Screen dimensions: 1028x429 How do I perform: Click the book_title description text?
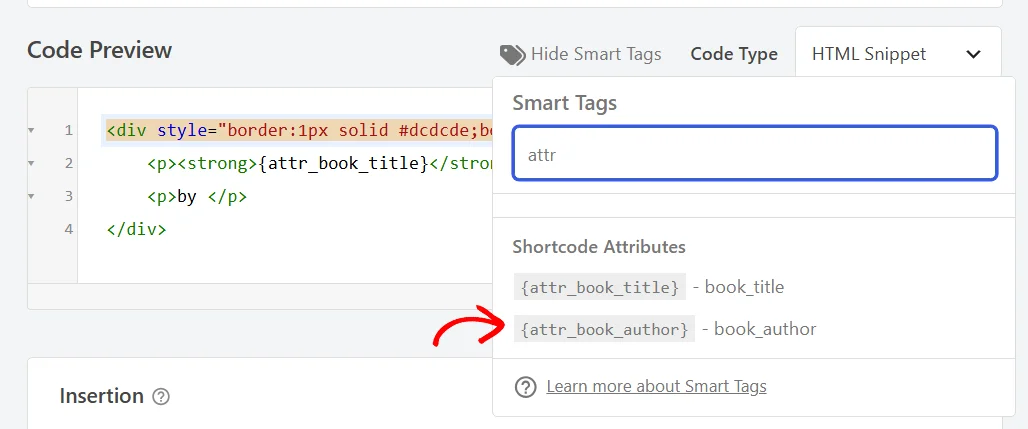coord(744,287)
